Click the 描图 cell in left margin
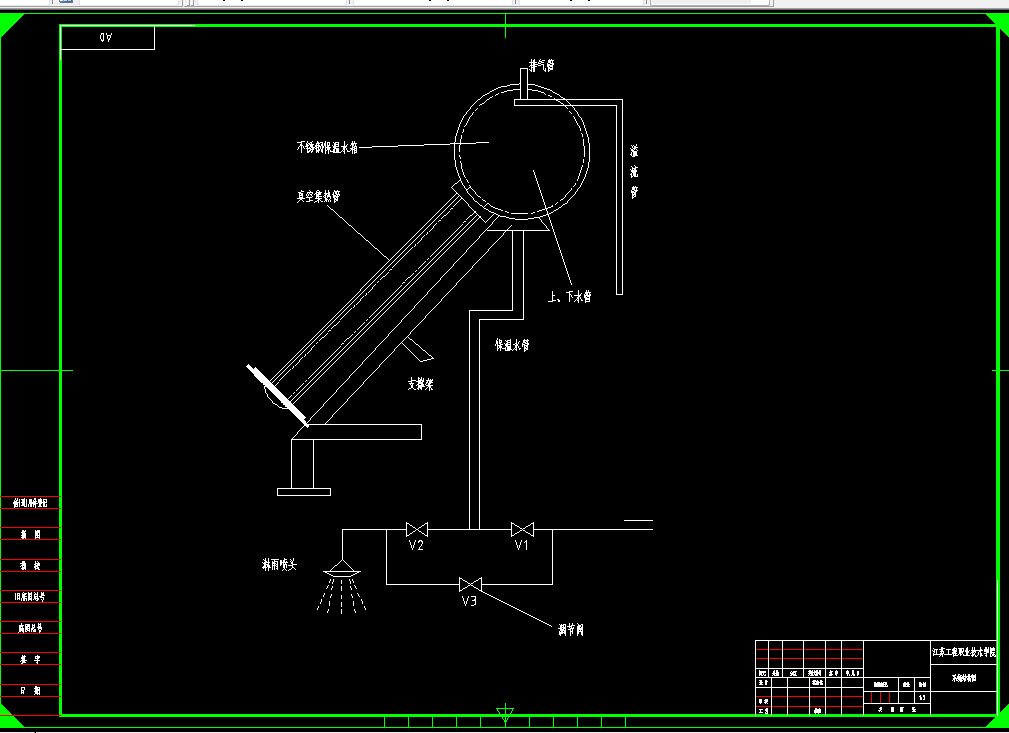 click(x=30, y=534)
